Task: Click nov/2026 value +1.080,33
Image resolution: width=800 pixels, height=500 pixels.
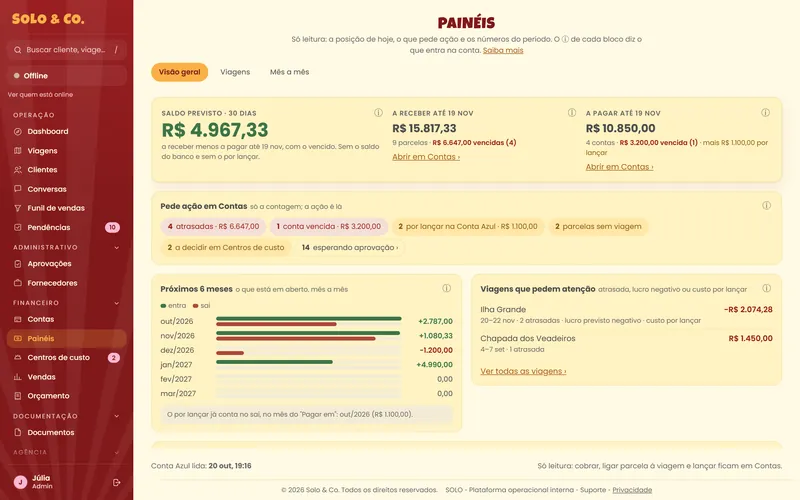Action: 436,336
